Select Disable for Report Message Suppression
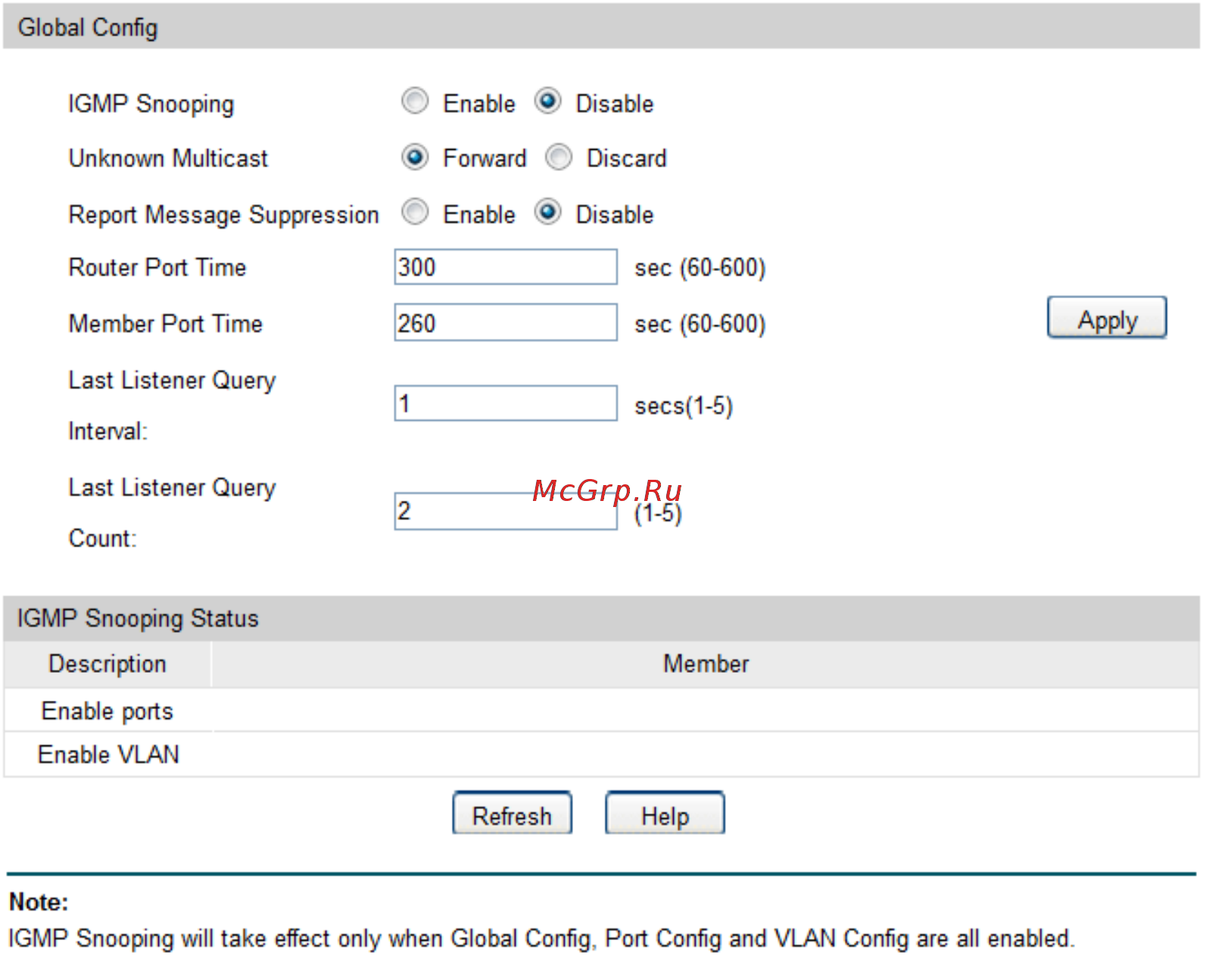This screenshot has height=980, width=1206. coord(547,213)
